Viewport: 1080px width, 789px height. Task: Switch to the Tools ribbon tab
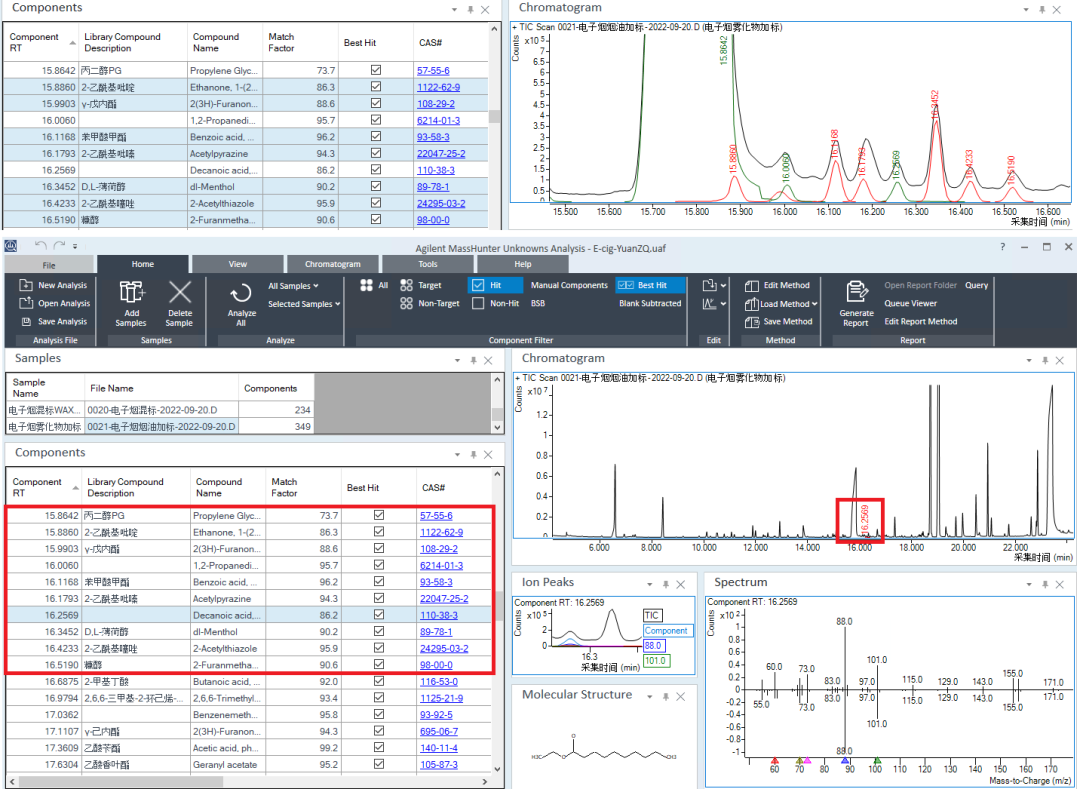pos(428,264)
